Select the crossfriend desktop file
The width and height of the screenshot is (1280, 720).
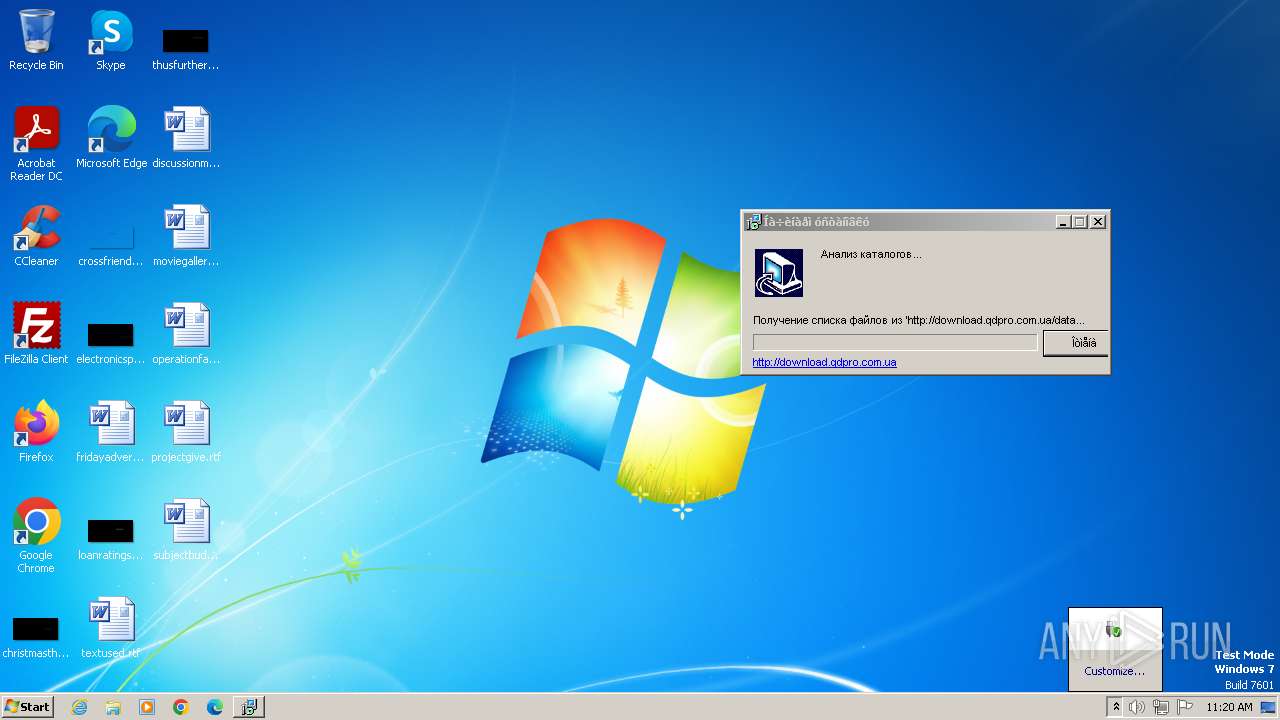[x=111, y=243]
